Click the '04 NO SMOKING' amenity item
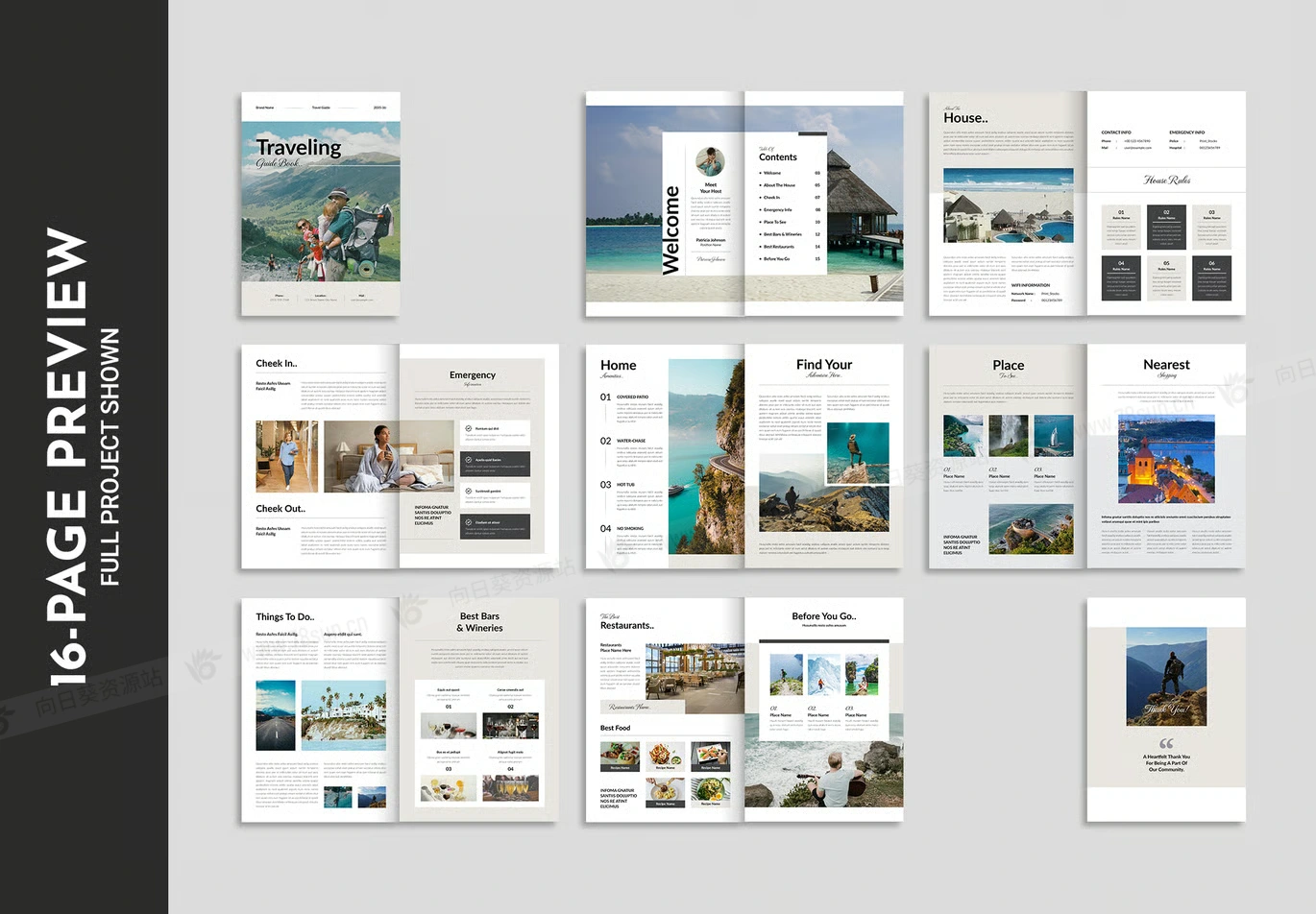The height and width of the screenshot is (914, 1316). (630, 529)
